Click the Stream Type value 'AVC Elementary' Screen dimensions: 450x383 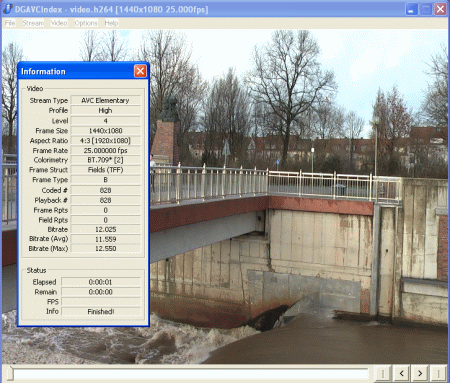(x=105, y=100)
